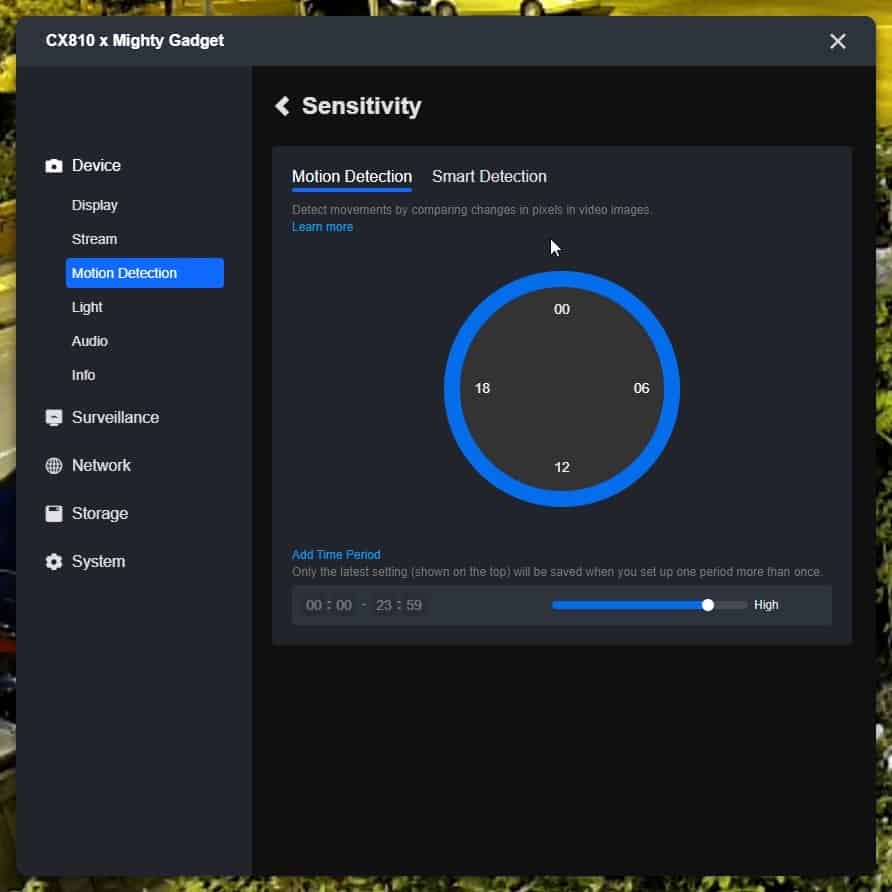Viewport: 892px width, 892px height.
Task: Switch to the Smart Detection tab
Action: tap(489, 177)
